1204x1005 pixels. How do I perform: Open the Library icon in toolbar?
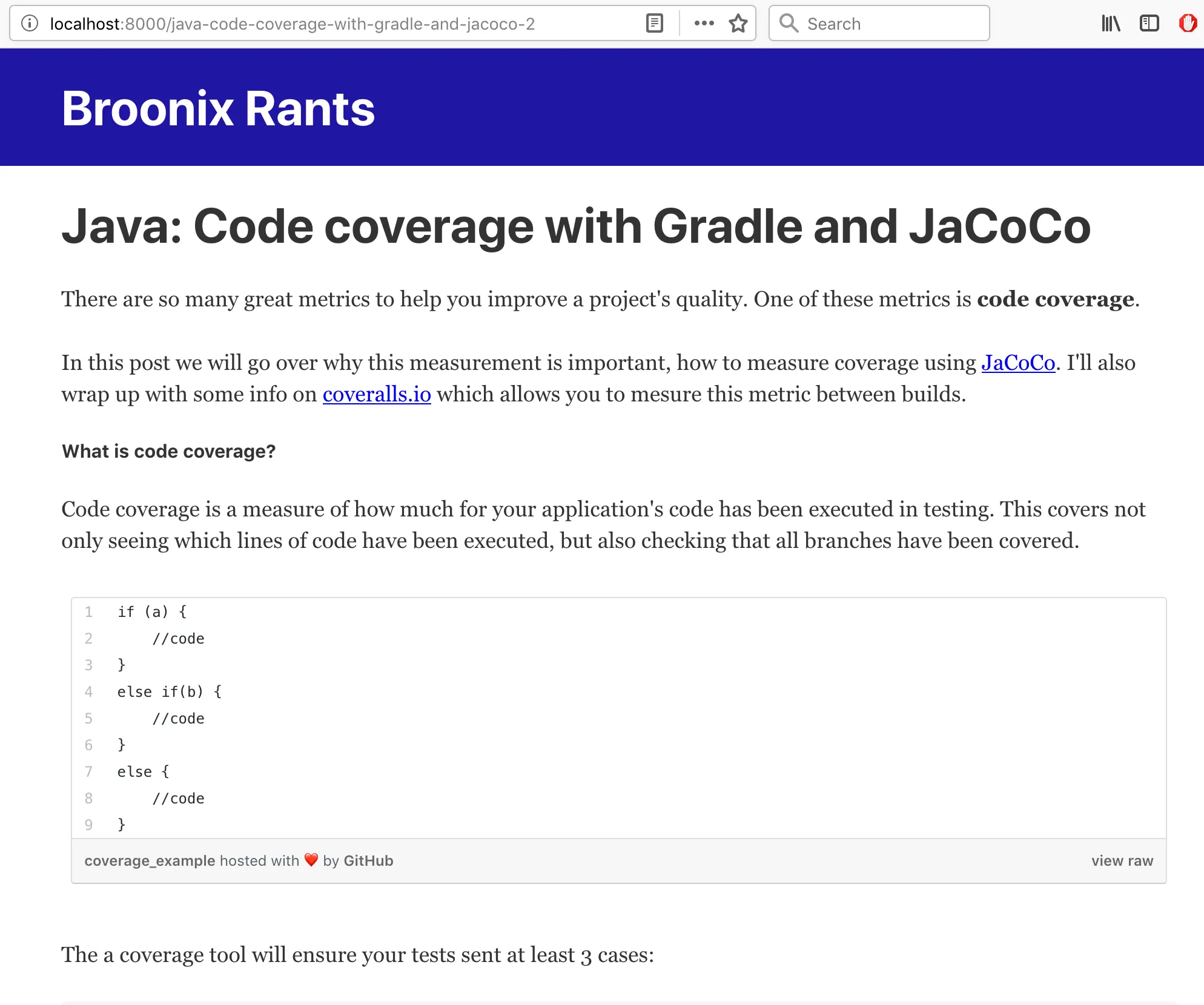coord(1111,24)
